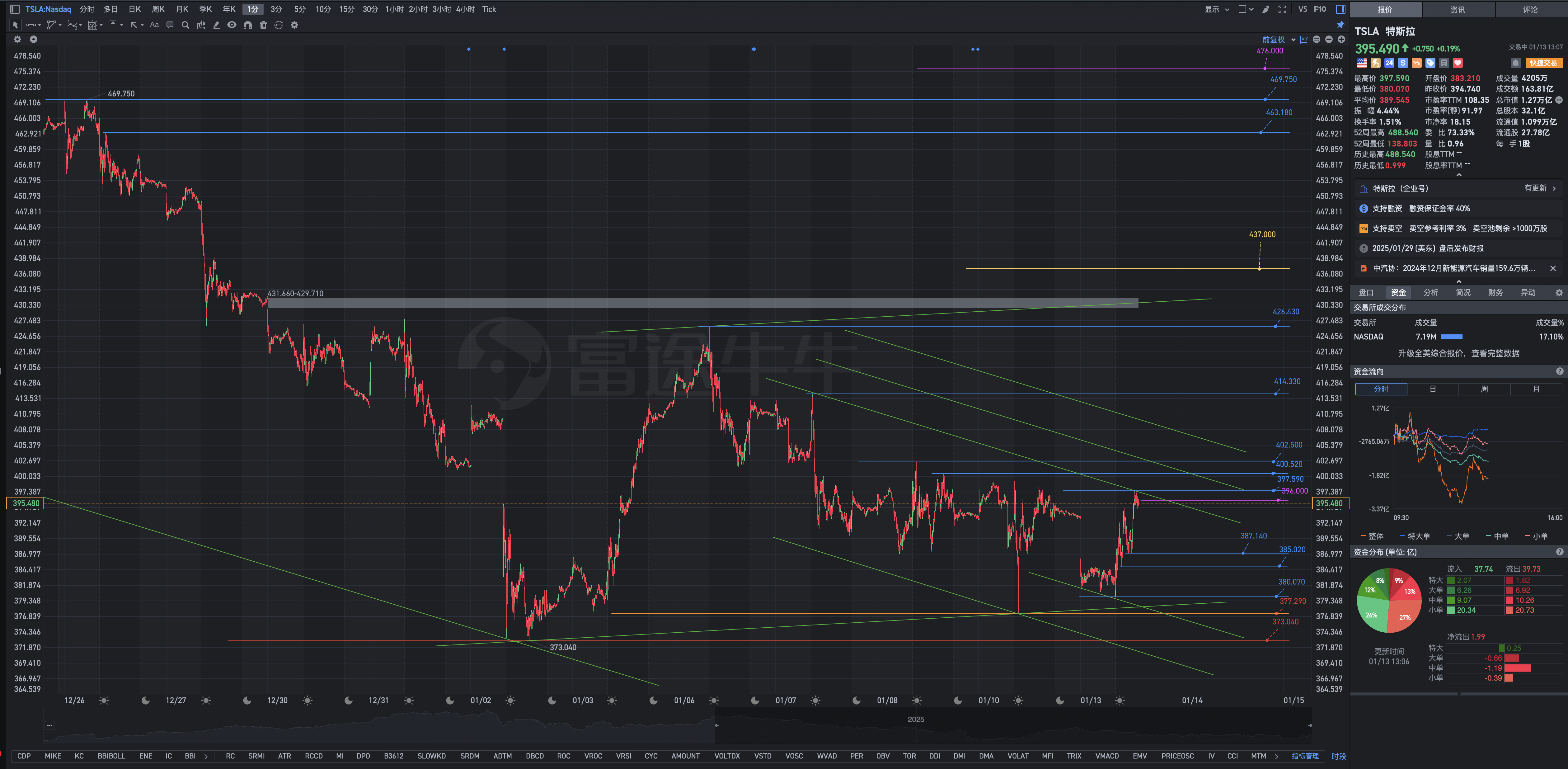This screenshot has height=769, width=1568.
Task: Select the highlighter pen tool
Action: 216,25
